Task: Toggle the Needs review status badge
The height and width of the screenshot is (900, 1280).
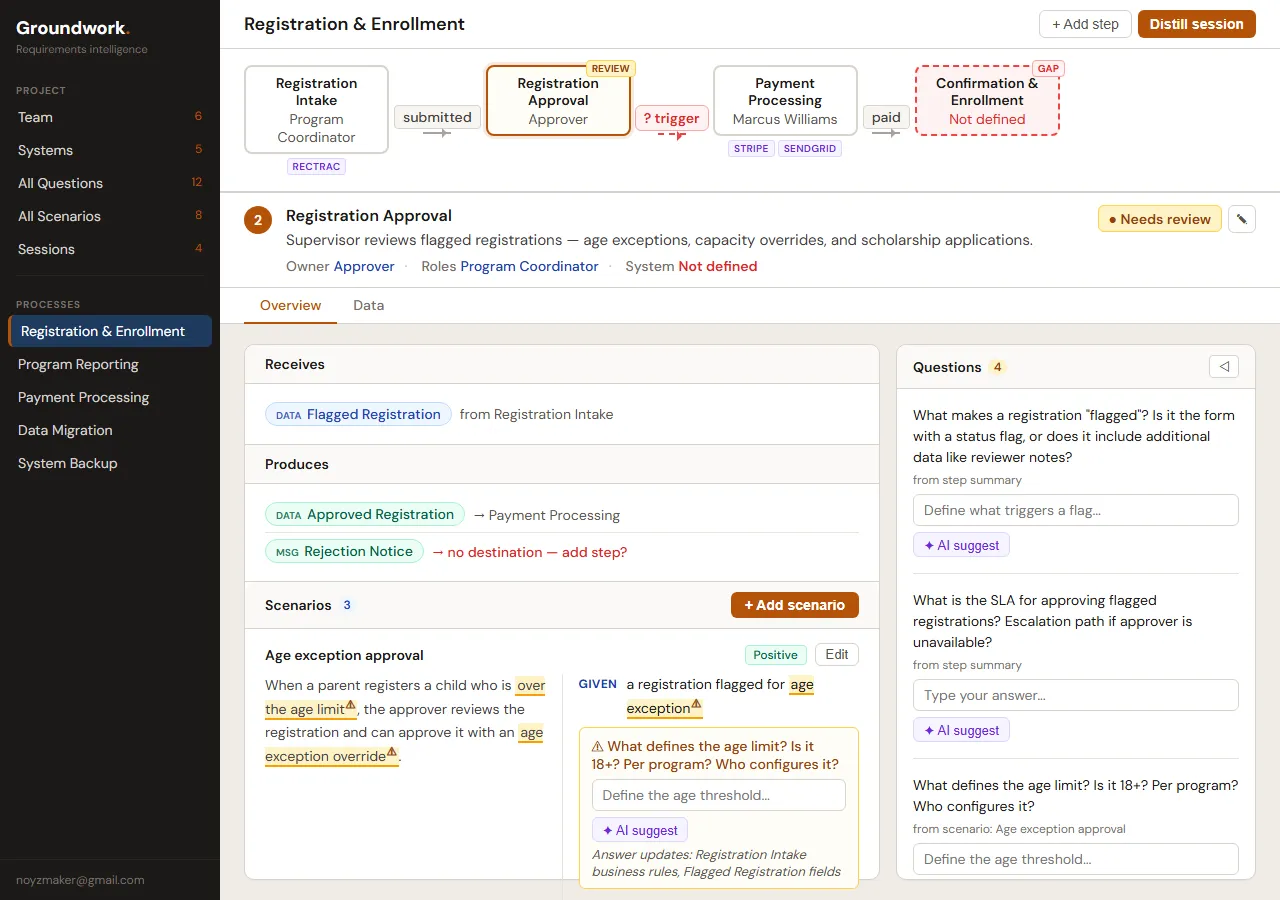Action: 1159,219
